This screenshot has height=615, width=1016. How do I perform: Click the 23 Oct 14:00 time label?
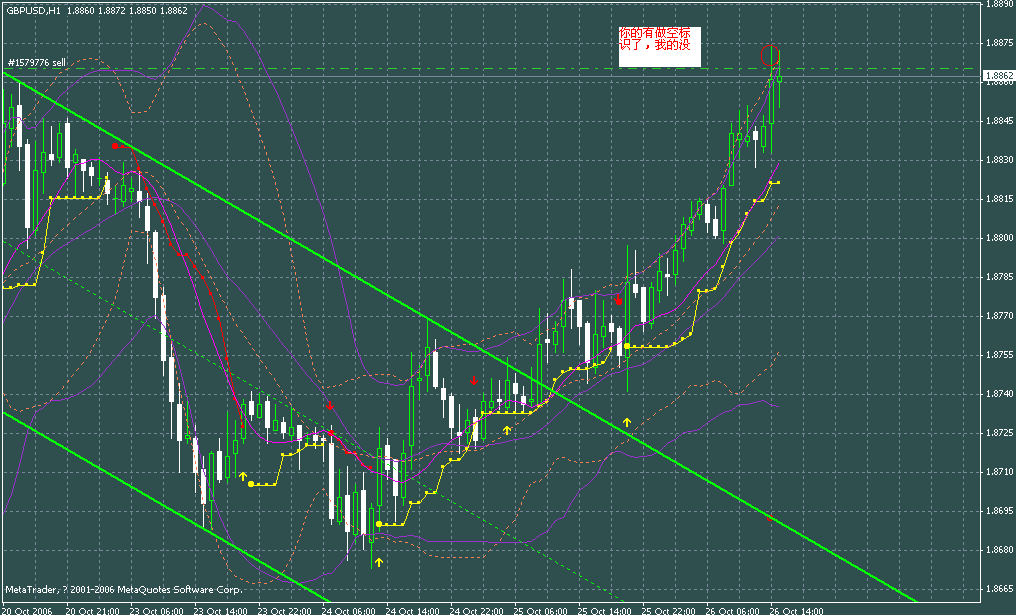pos(220,610)
